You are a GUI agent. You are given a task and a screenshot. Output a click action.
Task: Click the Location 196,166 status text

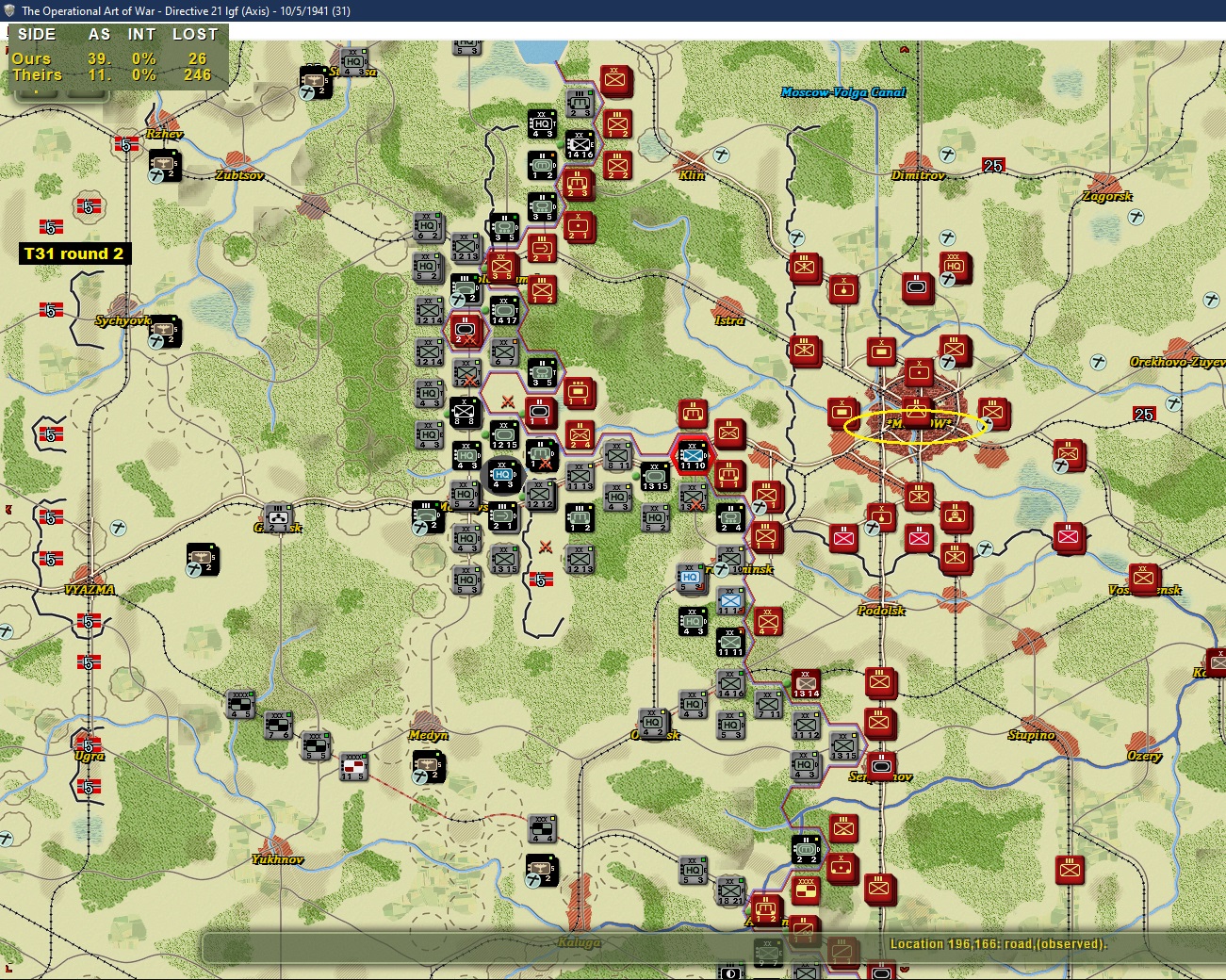[x=998, y=944]
